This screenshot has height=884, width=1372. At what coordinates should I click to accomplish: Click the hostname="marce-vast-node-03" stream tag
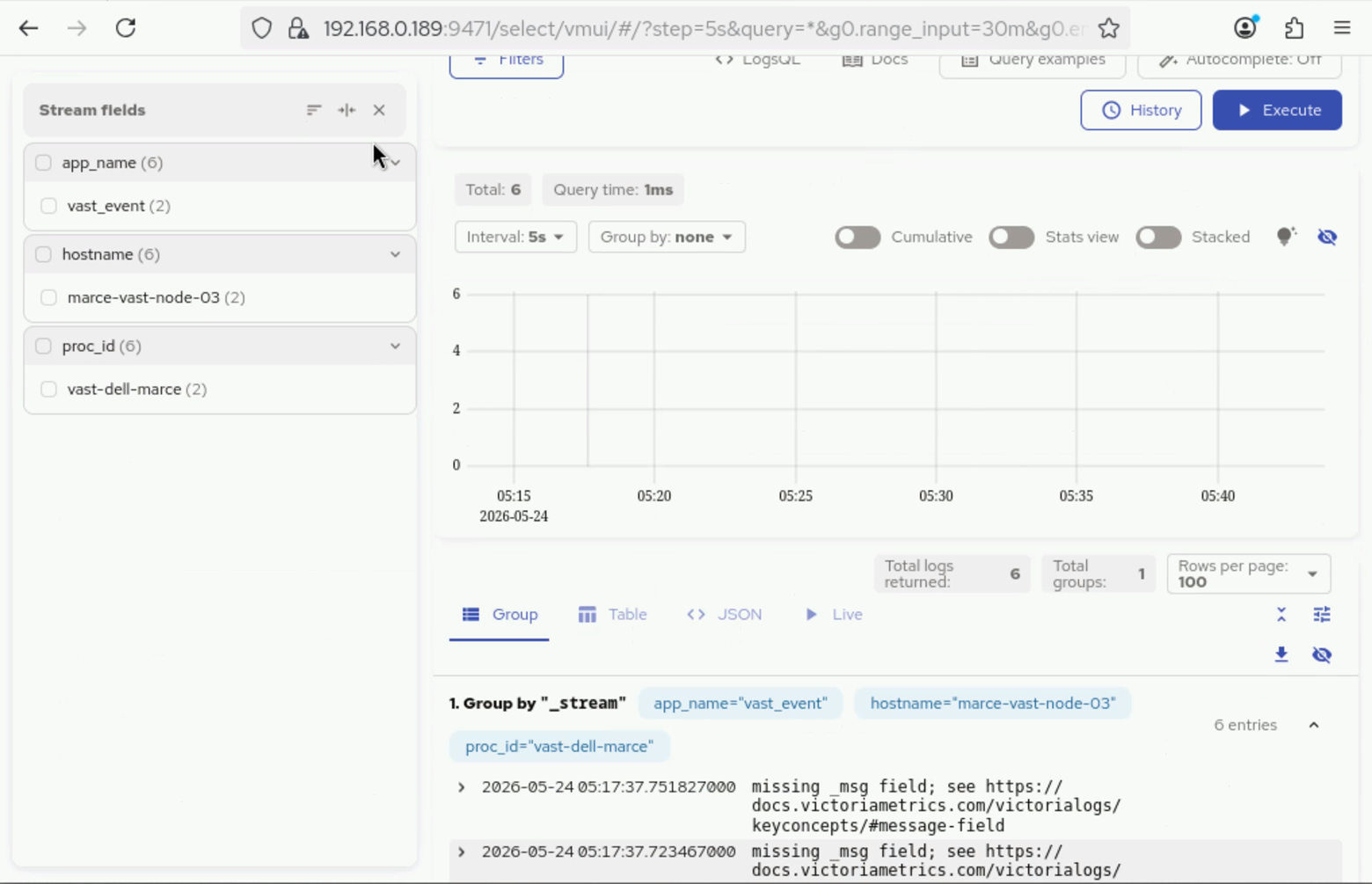tap(993, 704)
